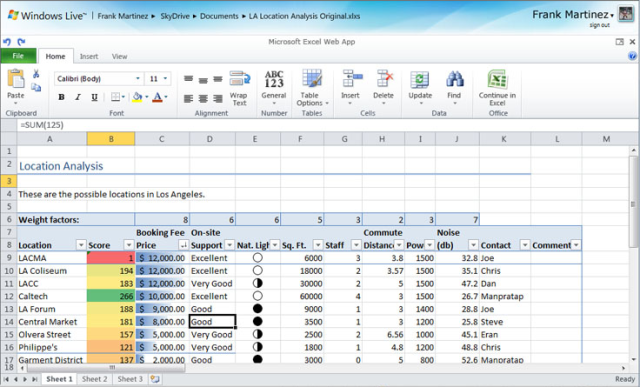Go to the first sheet navigation arrow

(6, 379)
